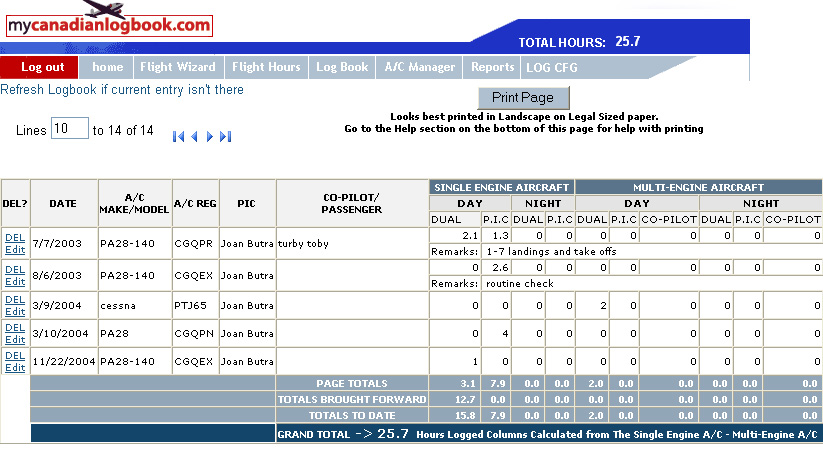Click the Log out button
Image resolution: width=823 pixels, height=449 pixels.
[39, 67]
